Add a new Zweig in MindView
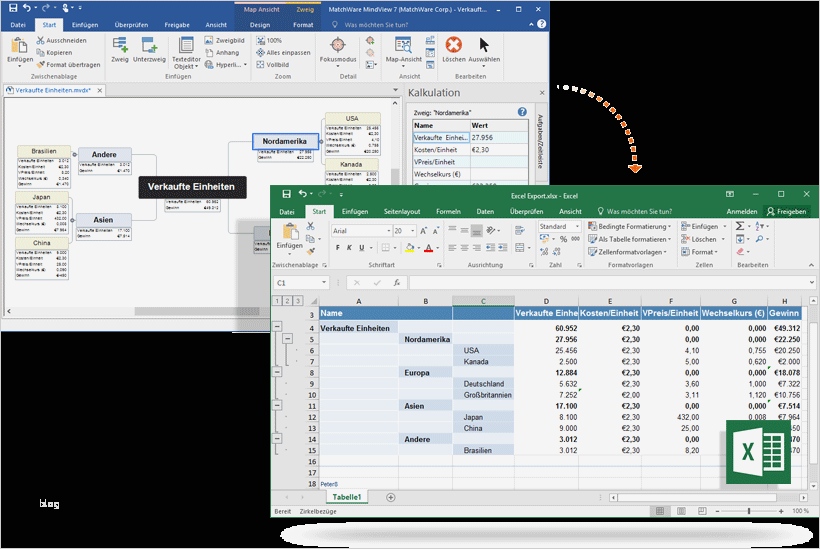The image size is (820, 549). (120, 50)
